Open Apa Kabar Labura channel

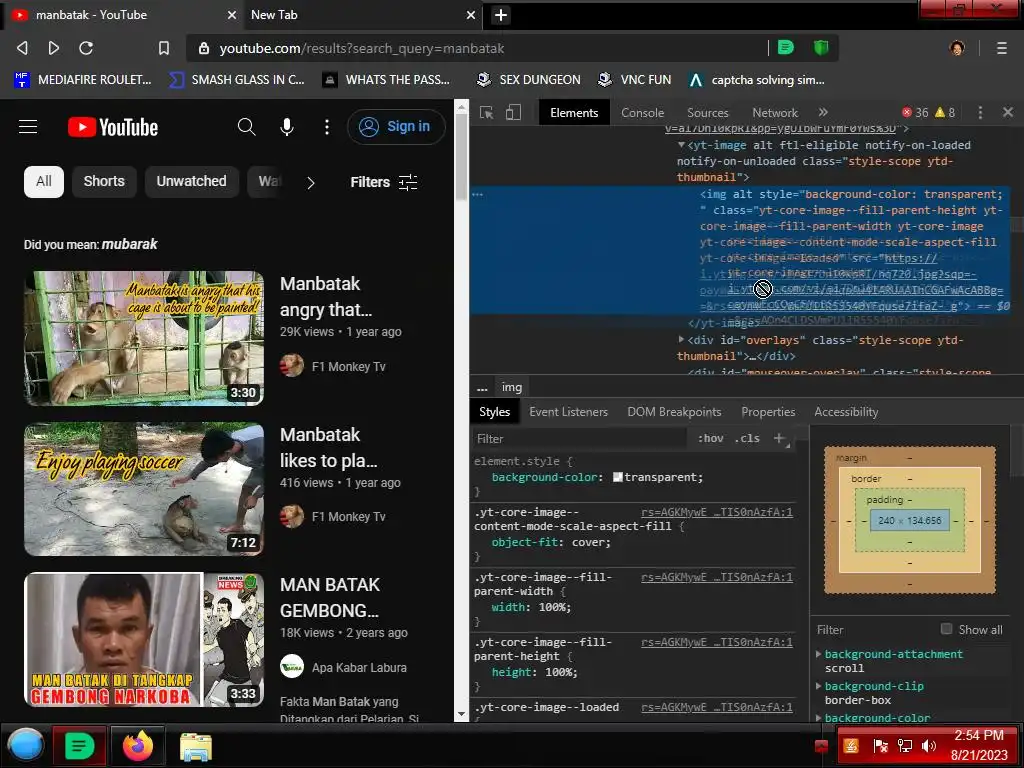359,667
